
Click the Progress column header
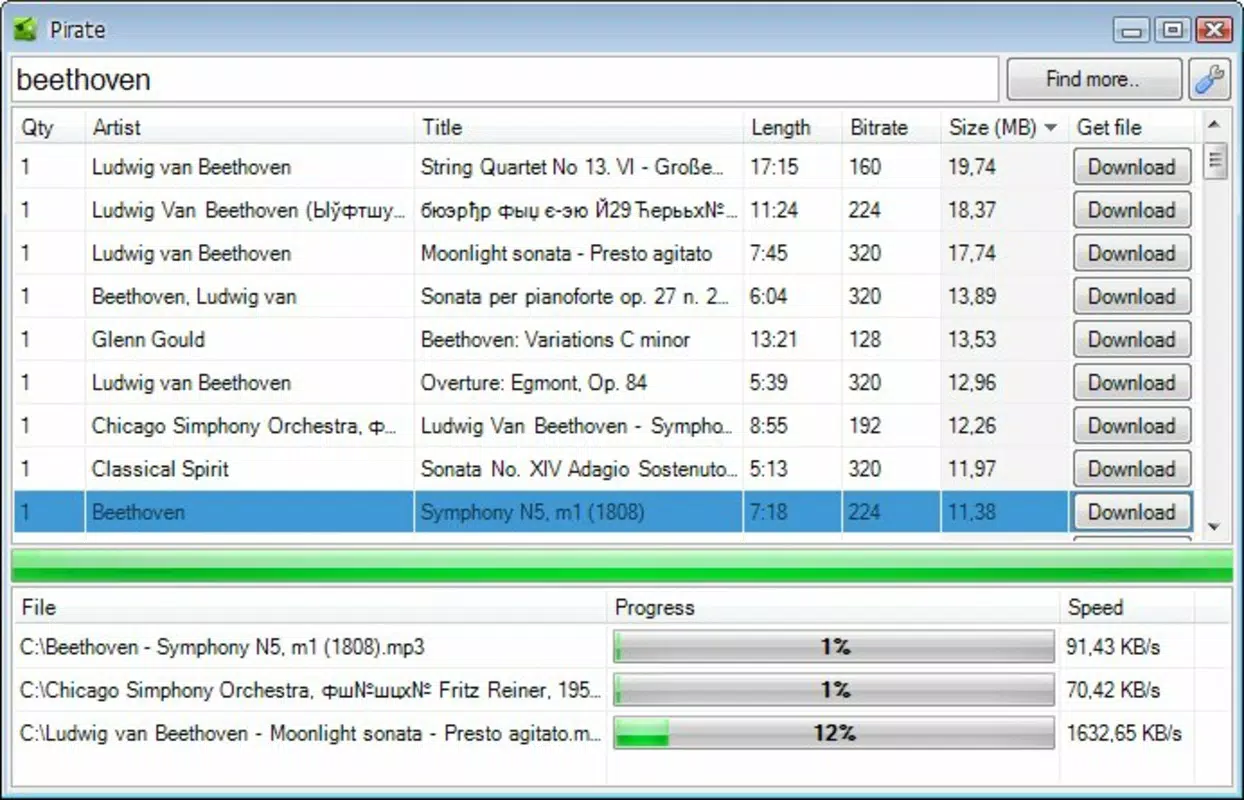coord(834,607)
